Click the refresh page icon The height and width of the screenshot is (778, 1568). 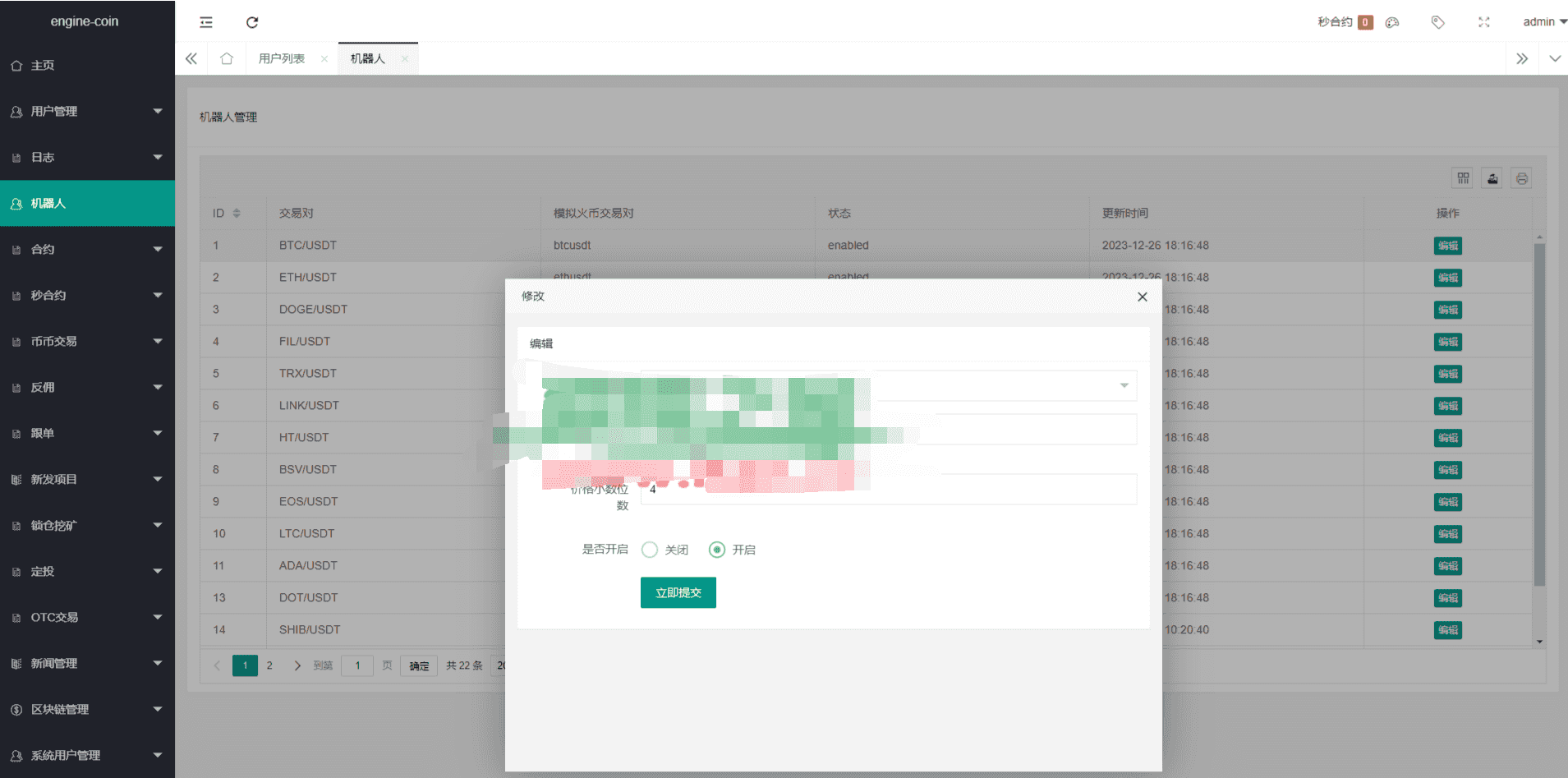coord(252,22)
